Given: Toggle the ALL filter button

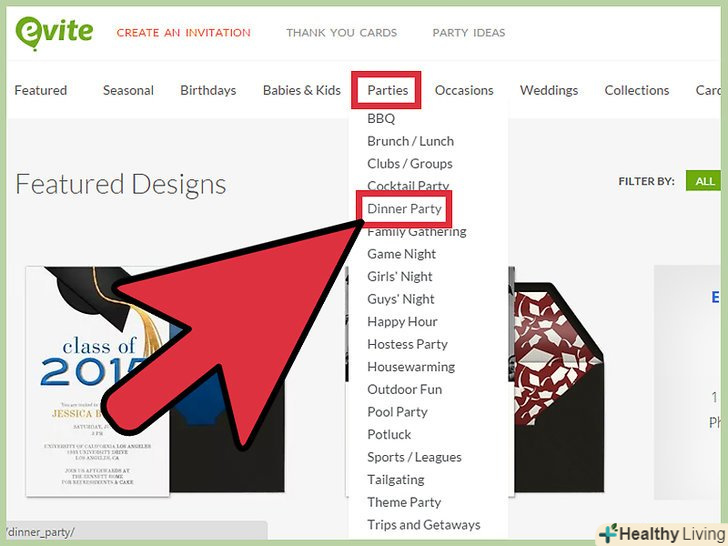Looking at the screenshot, I should point(704,181).
